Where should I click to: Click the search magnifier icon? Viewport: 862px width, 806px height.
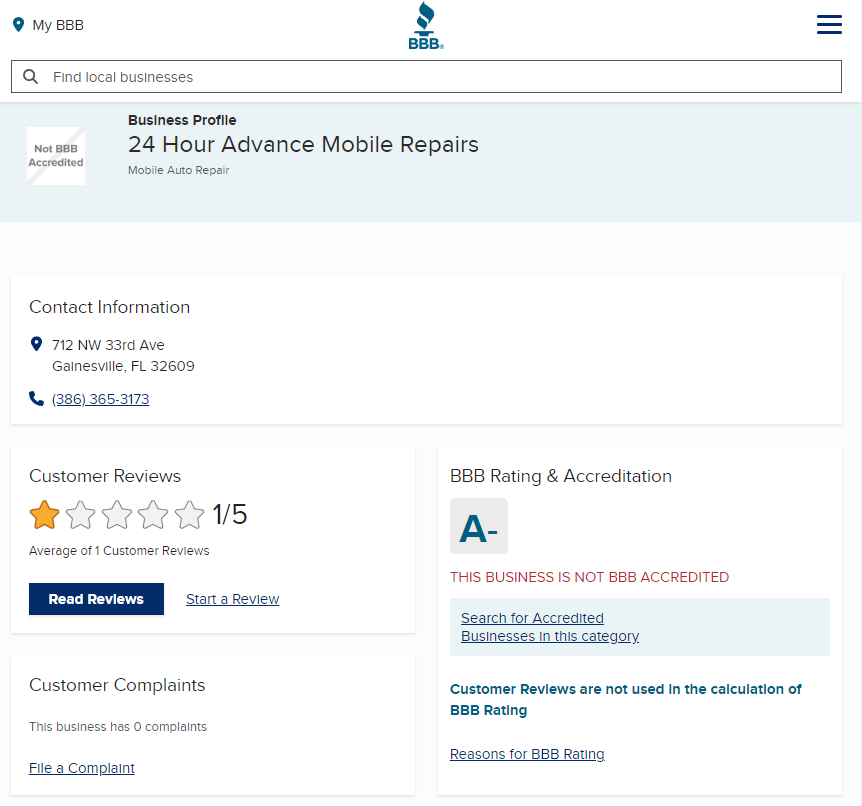tap(31, 76)
